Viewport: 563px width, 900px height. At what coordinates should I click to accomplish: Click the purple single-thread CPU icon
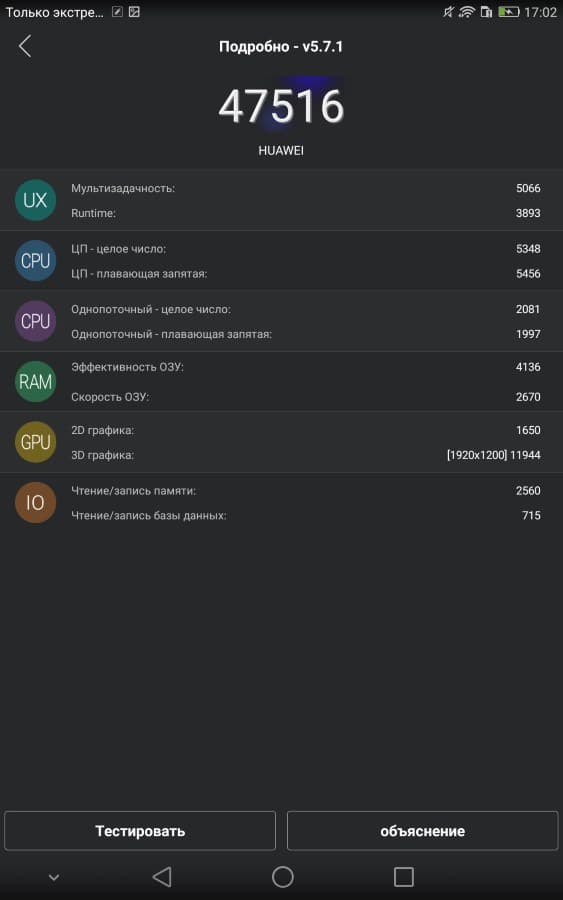(35, 321)
